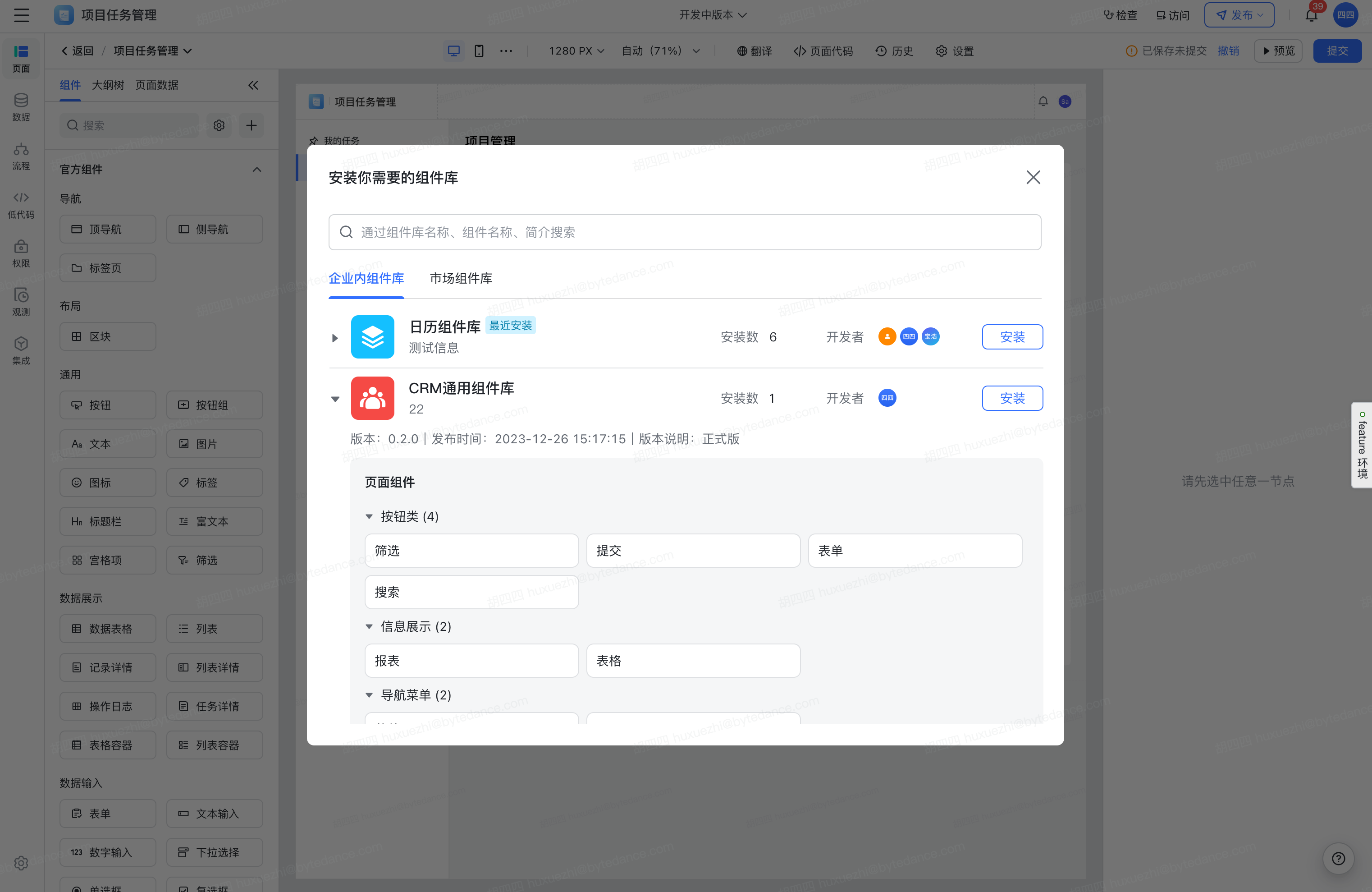Click the feature 环境 side tag
Screen dimensions: 1372x892
pos(1362,445)
